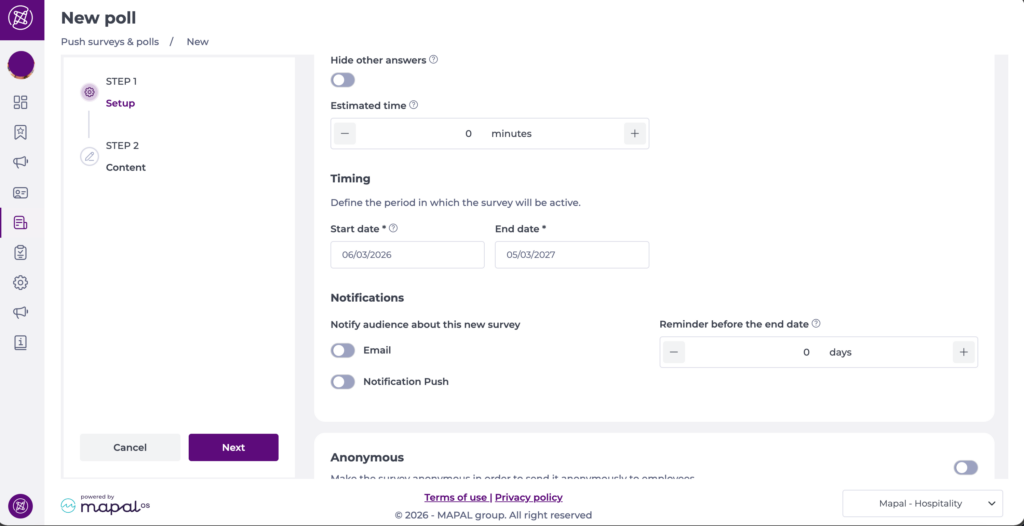Screen dimensions: 1024x526
Task: Select the surveys and polls sidebar icon
Action: pyautogui.click(x=21, y=222)
